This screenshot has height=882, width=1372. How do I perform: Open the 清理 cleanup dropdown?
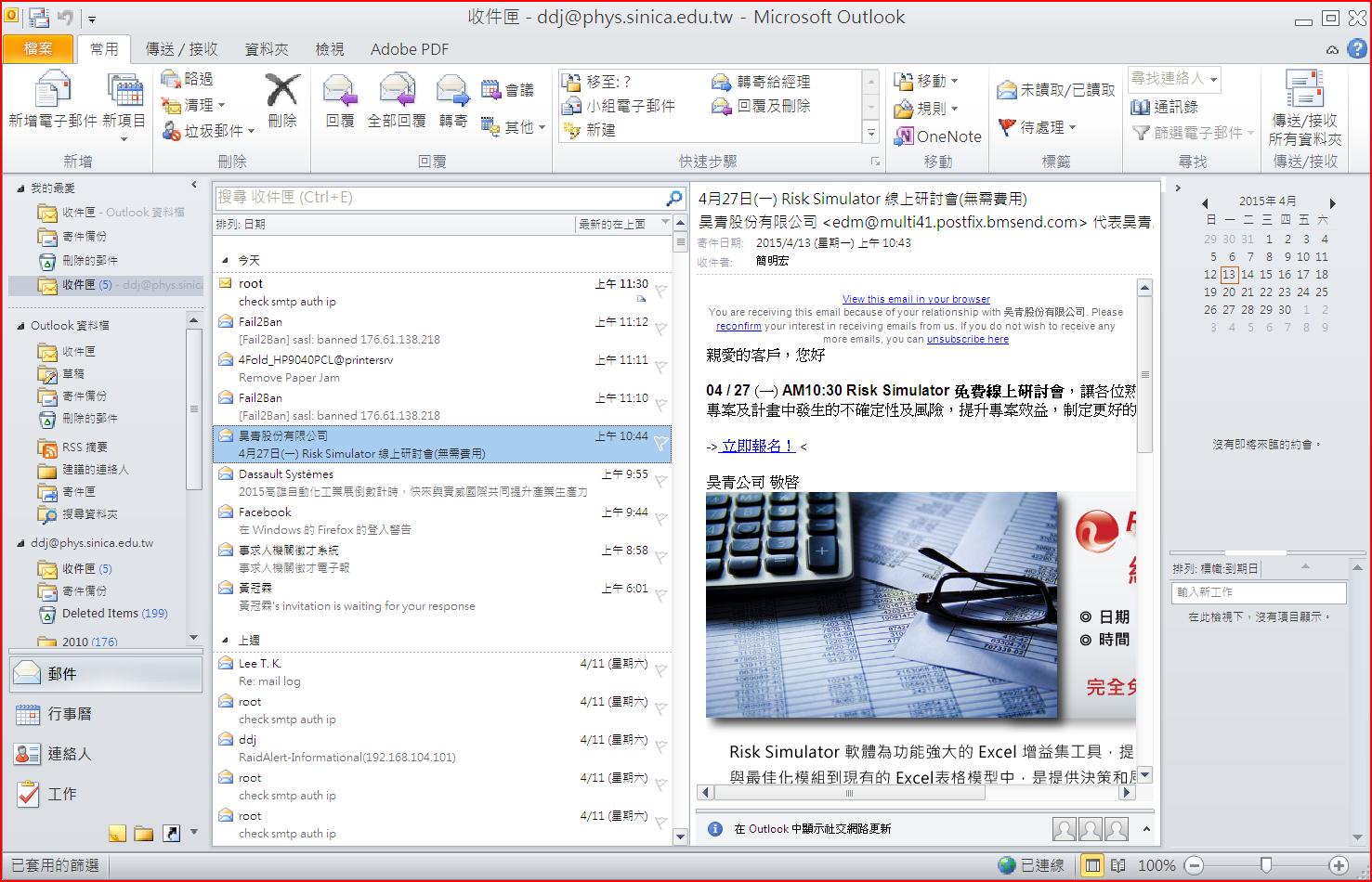click(x=192, y=105)
